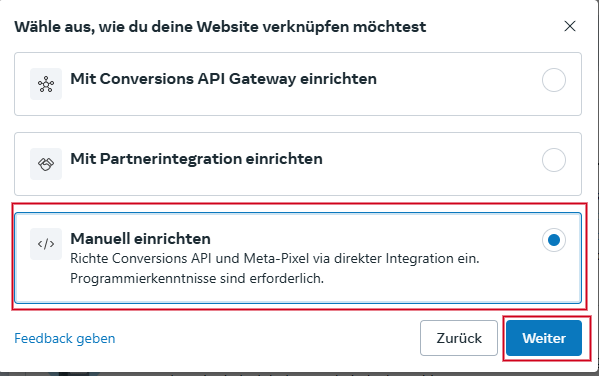The image size is (599, 376).
Task: Pick the highlighted Manuell einrichten card
Action: click(x=298, y=258)
